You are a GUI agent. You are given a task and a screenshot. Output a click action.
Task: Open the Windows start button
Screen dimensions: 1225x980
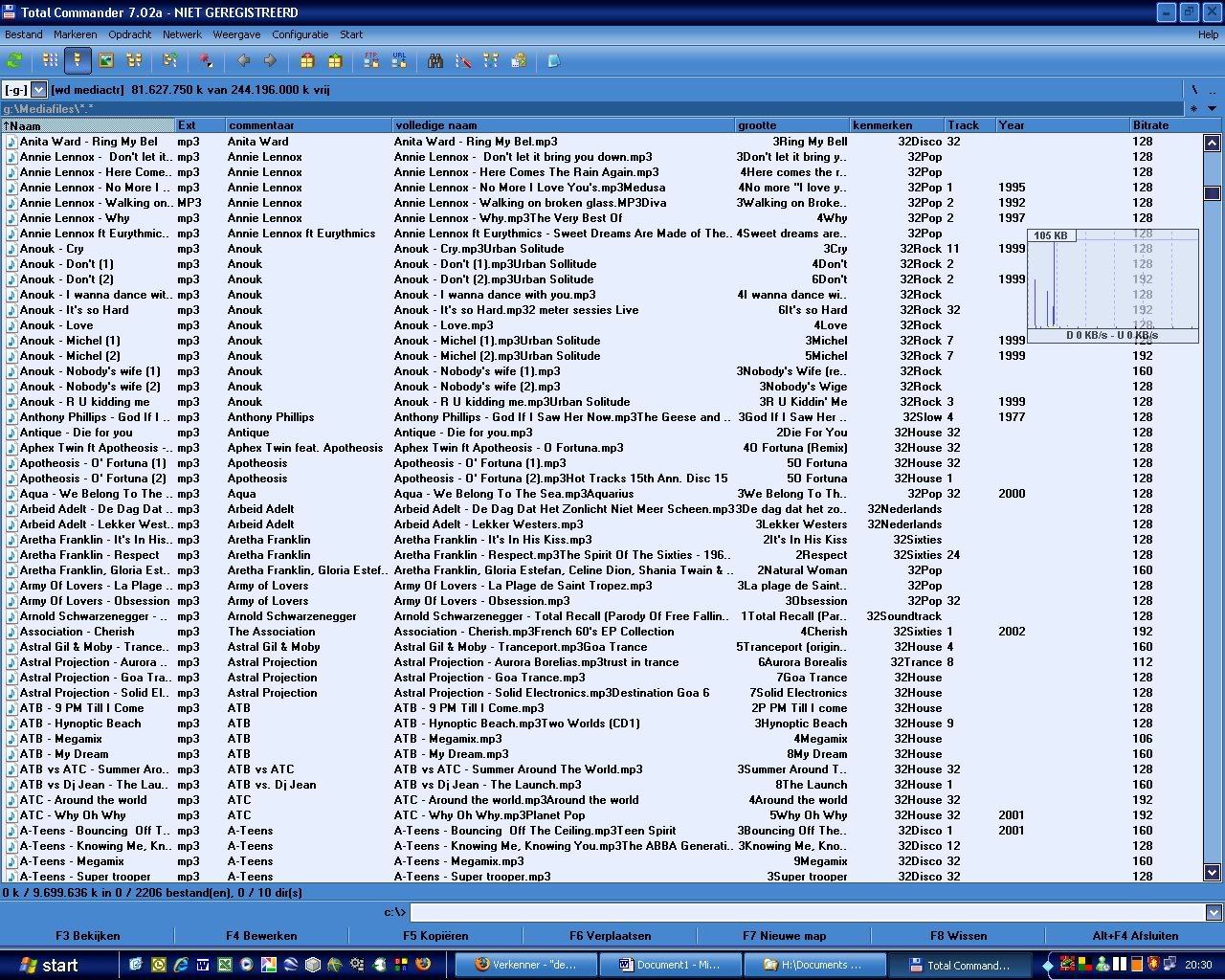click(48, 965)
